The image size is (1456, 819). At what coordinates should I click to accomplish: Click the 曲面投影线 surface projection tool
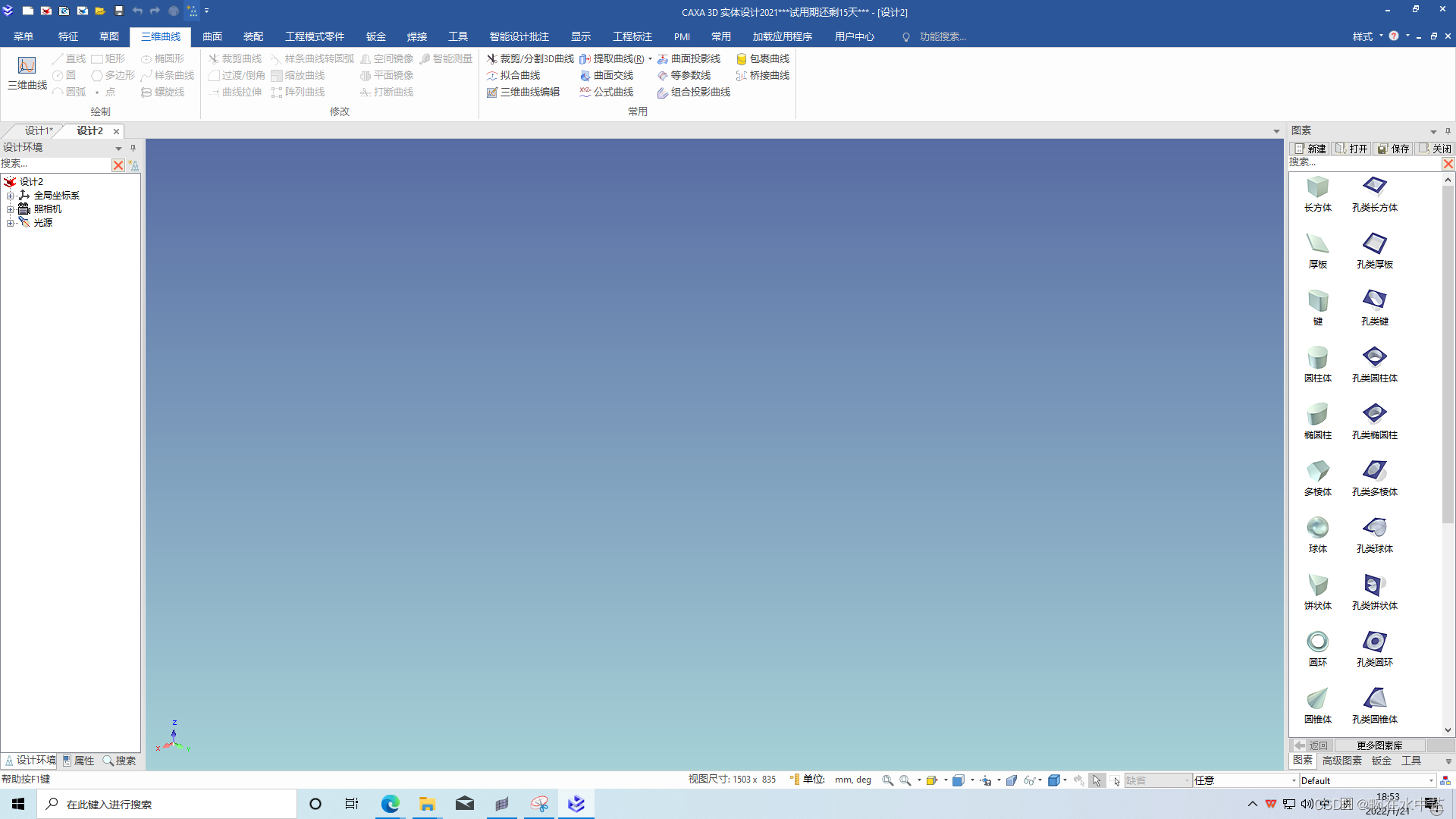pyautogui.click(x=689, y=58)
